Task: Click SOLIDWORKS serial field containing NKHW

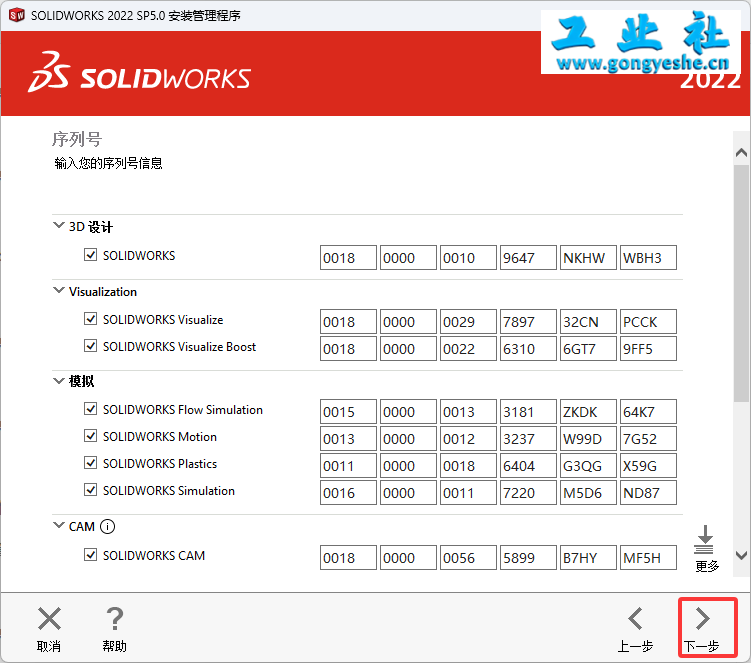Action: 588,258
